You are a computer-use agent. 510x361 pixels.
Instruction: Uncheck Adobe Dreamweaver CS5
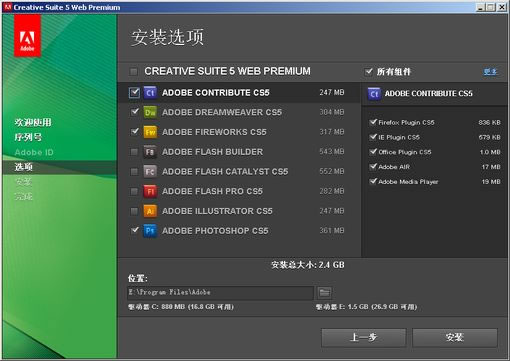pos(134,112)
